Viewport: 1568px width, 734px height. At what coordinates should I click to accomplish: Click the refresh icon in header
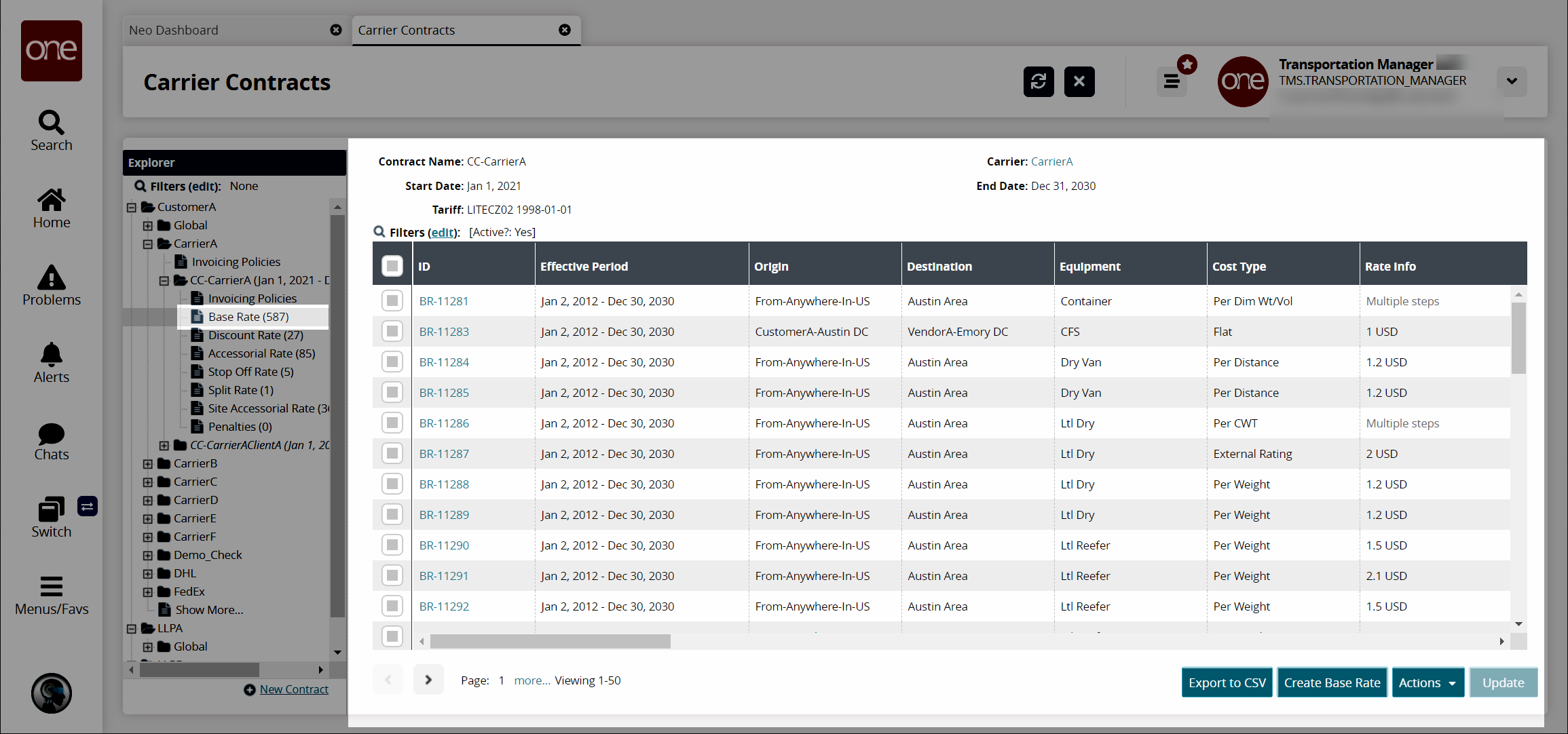tap(1038, 82)
